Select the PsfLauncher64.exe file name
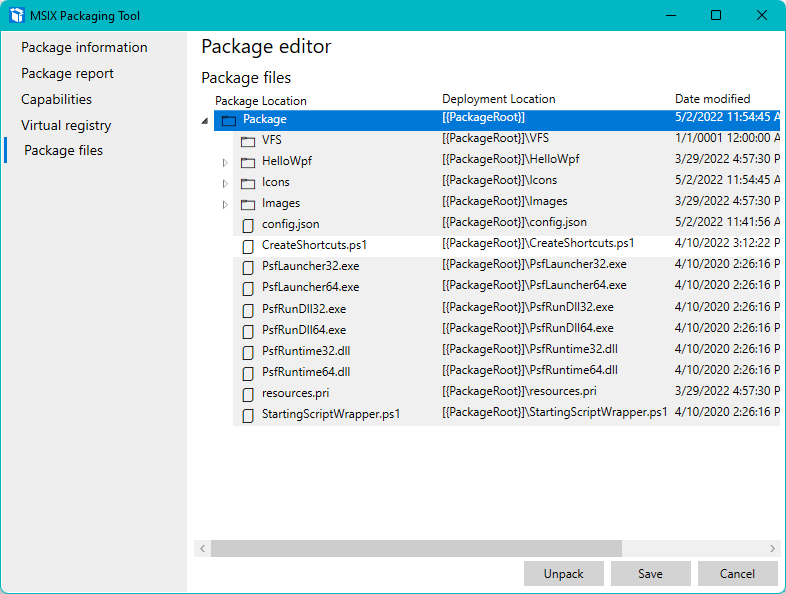The height and width of the screenshot is (594, 786). [x=310, y=287]
